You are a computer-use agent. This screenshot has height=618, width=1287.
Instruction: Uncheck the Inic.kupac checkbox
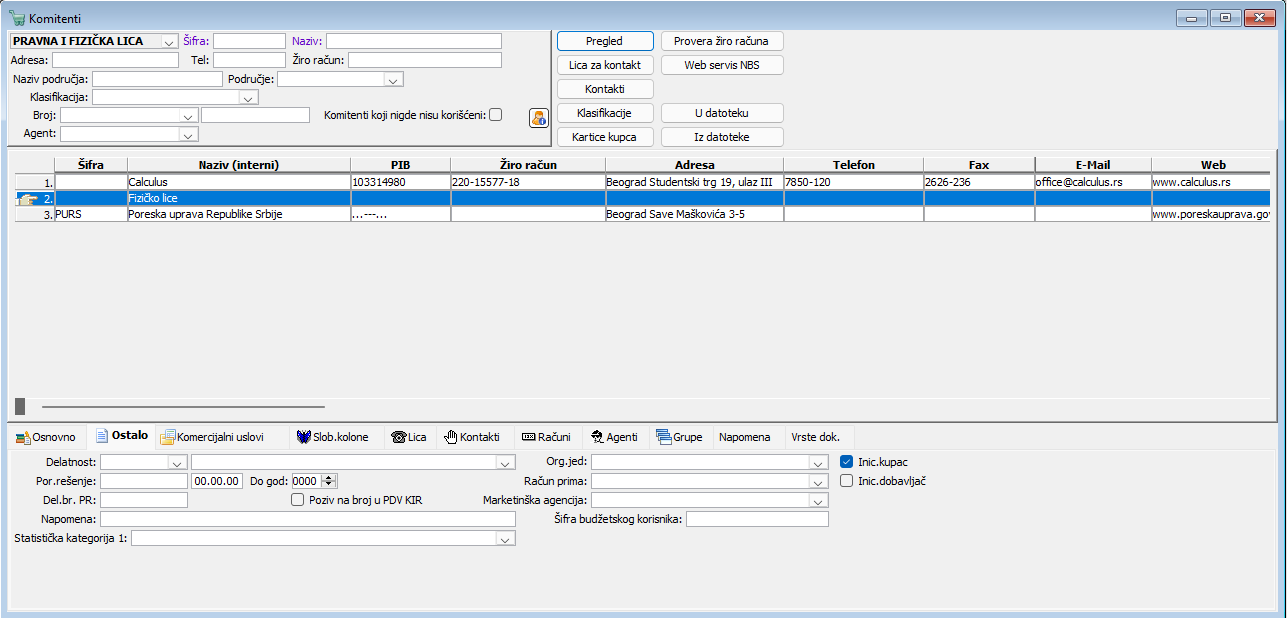click(846, 462)
